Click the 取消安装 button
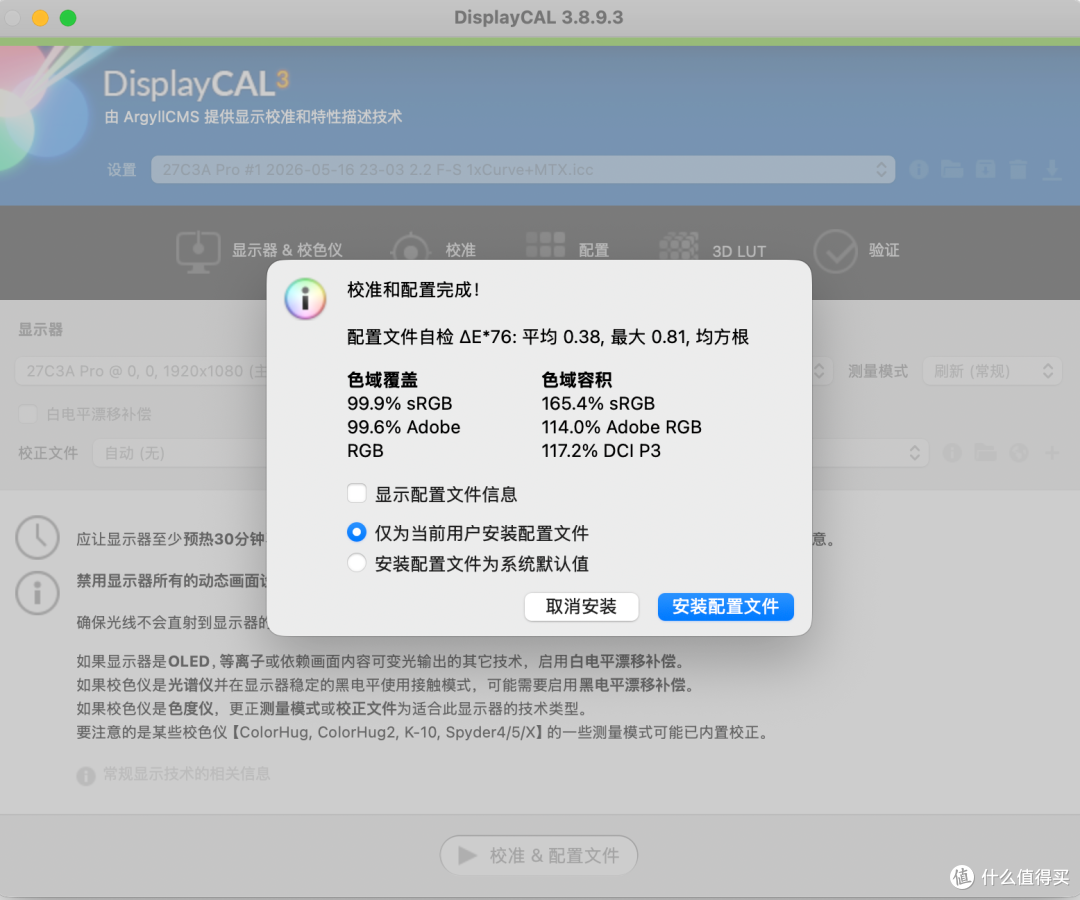 click(581, 607)
